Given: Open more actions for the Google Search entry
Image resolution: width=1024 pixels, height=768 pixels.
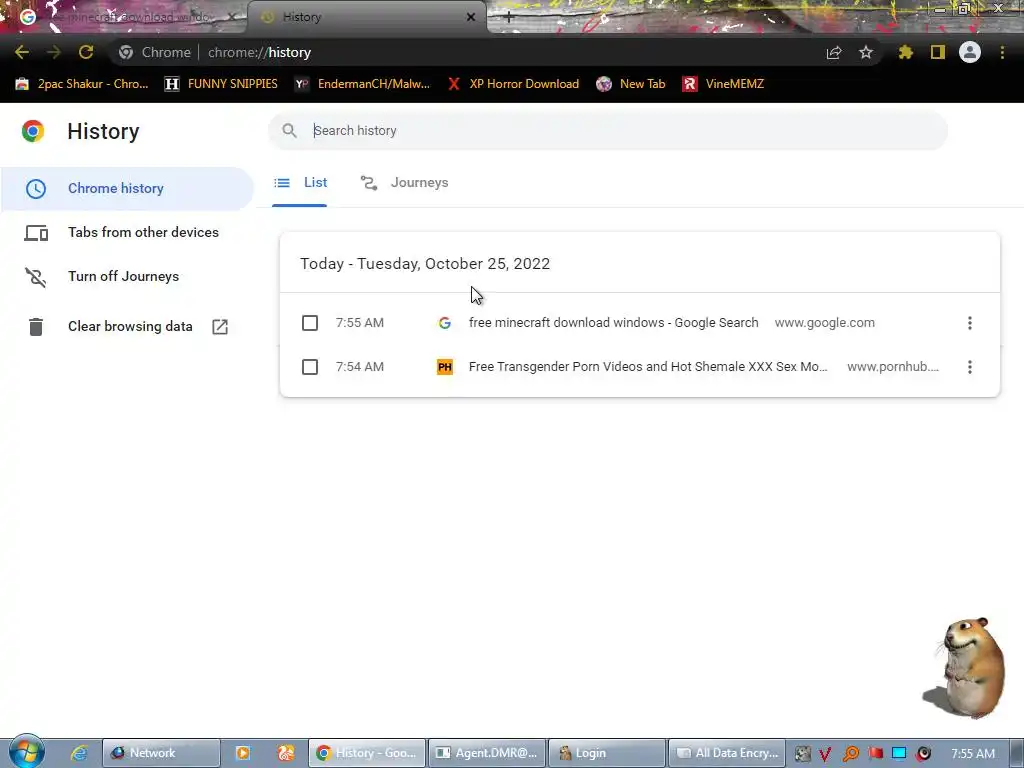Looking at the screenshot, I should (x=969, y=323).
